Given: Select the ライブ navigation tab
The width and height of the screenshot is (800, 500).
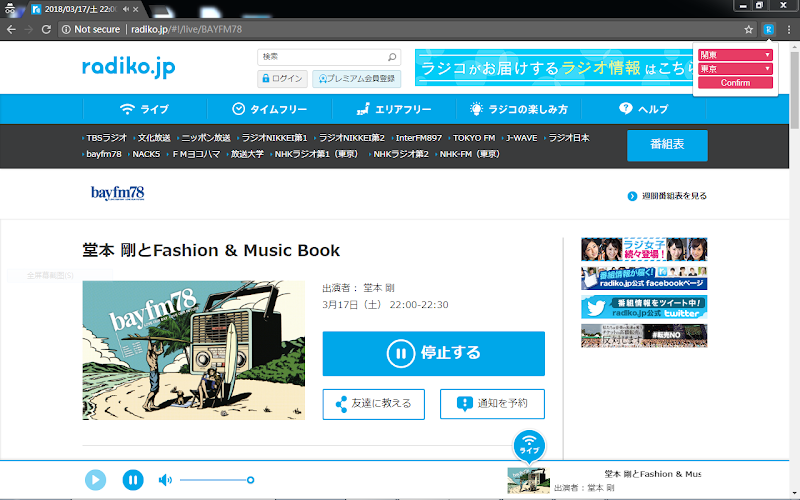Looking at the screenshot, I should (x=144, y=109).
